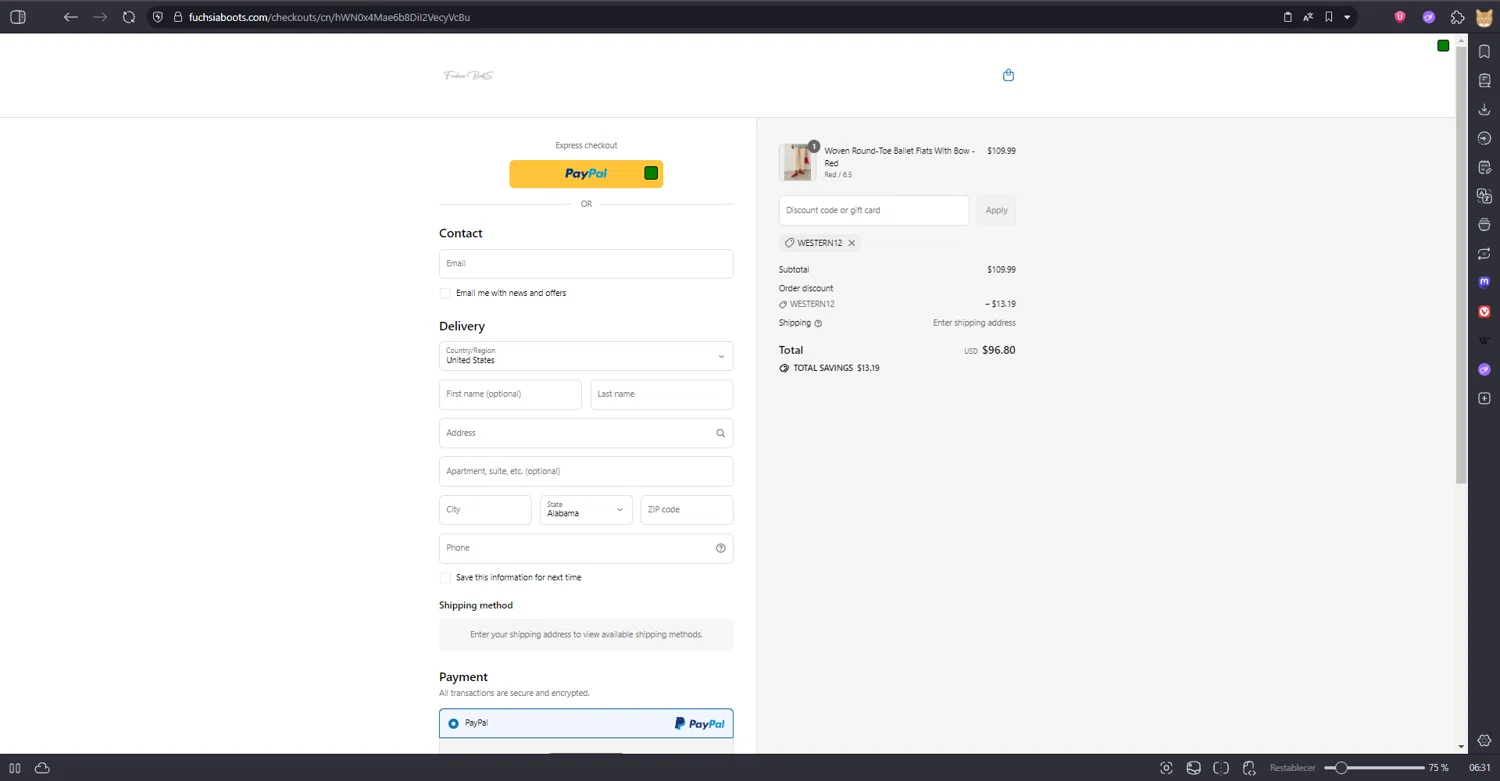Apply the discount code
The image size is (1500, 781).
[996, 210]
